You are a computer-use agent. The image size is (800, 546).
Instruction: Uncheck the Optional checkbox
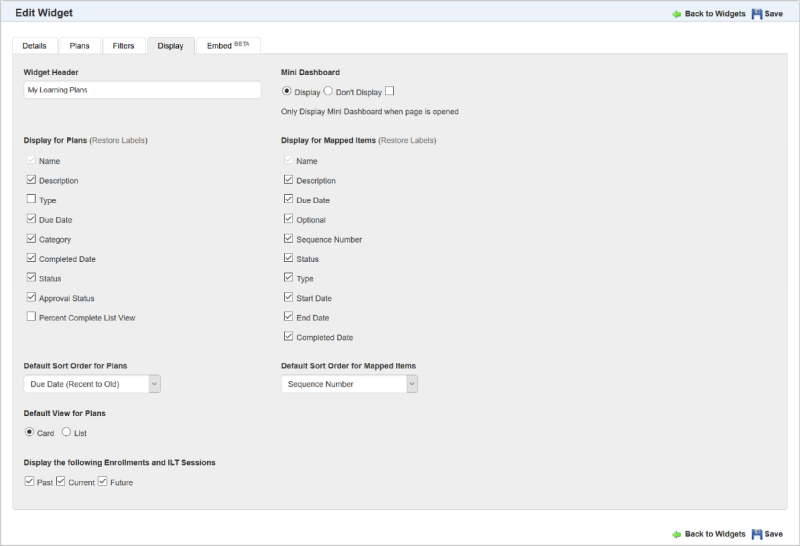[x=288, y=218]
